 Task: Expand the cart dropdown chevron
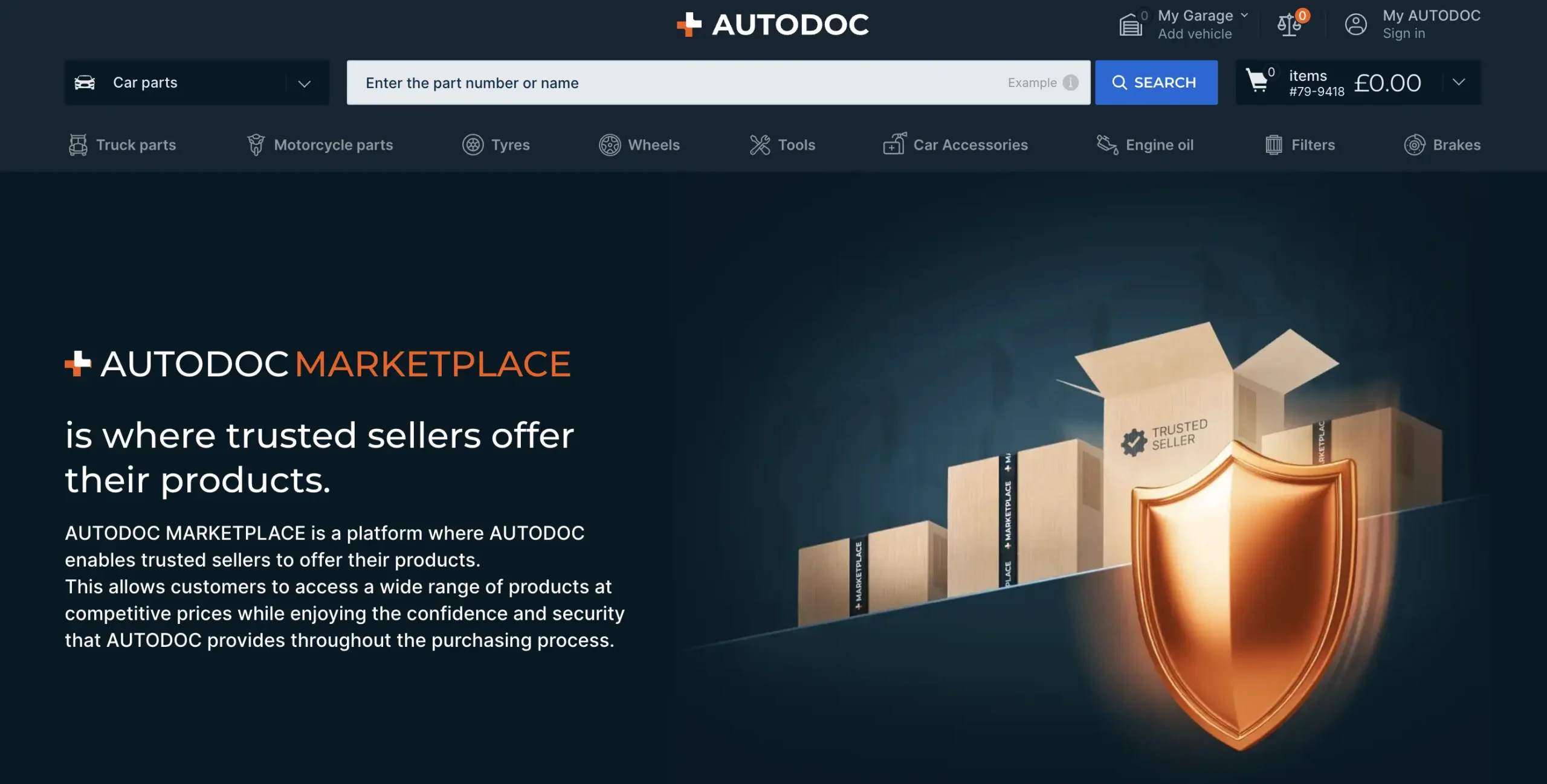1459,82
